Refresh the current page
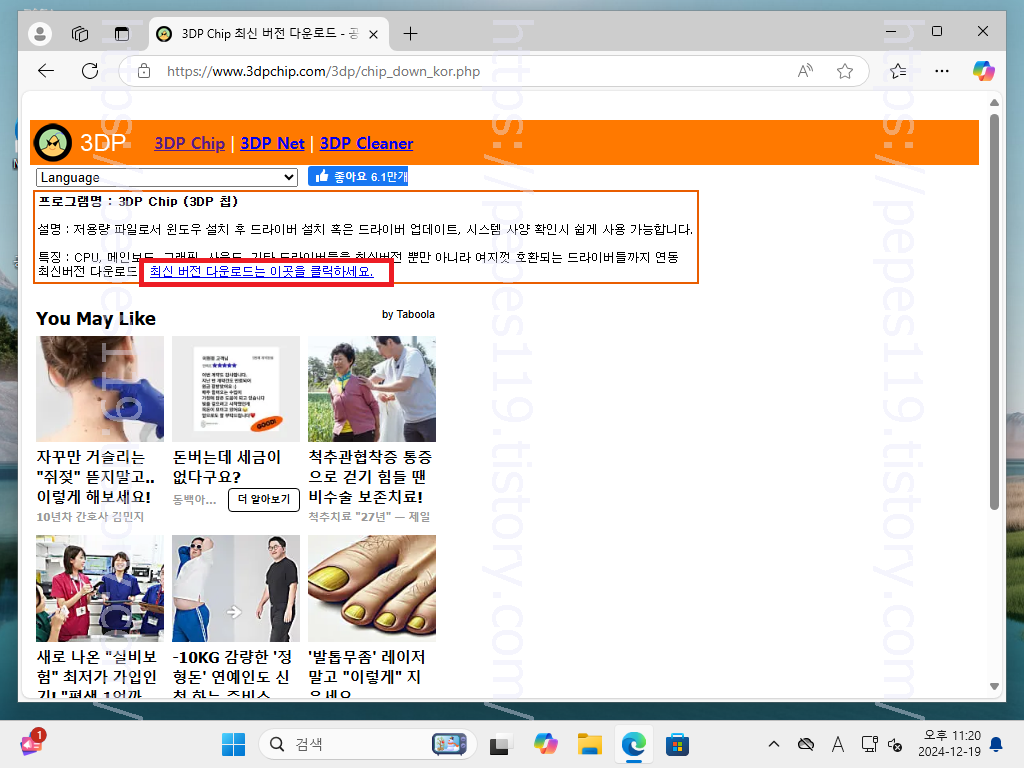 tap(90, 71)
